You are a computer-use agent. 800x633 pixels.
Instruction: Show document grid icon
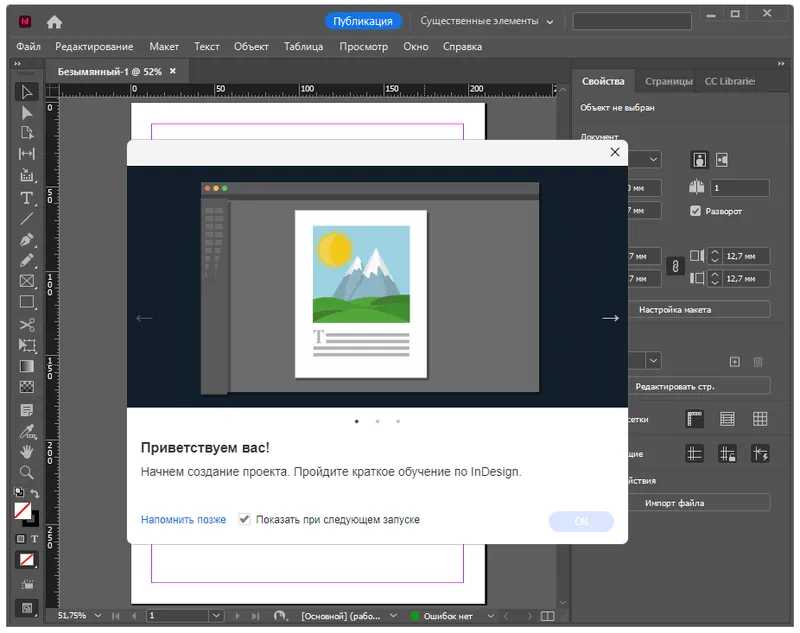coord(760,419)
